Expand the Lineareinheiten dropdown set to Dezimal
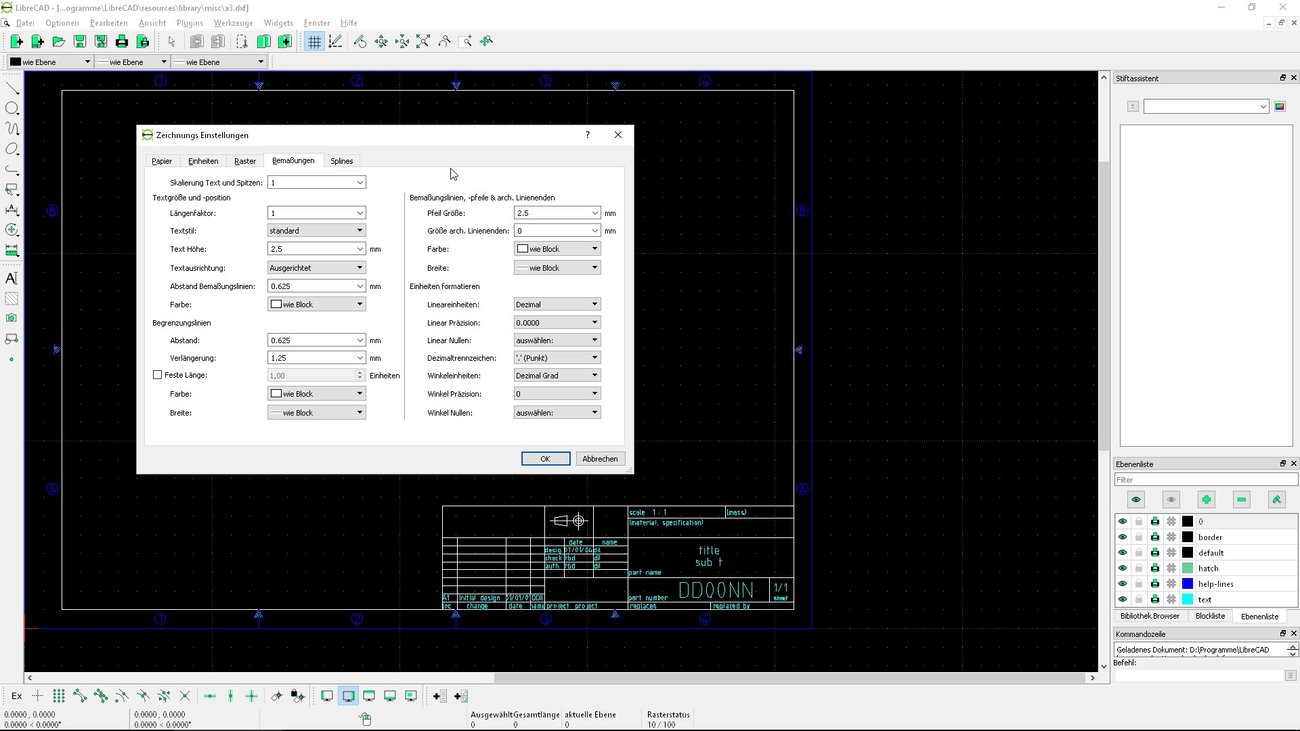 [557, 304]
